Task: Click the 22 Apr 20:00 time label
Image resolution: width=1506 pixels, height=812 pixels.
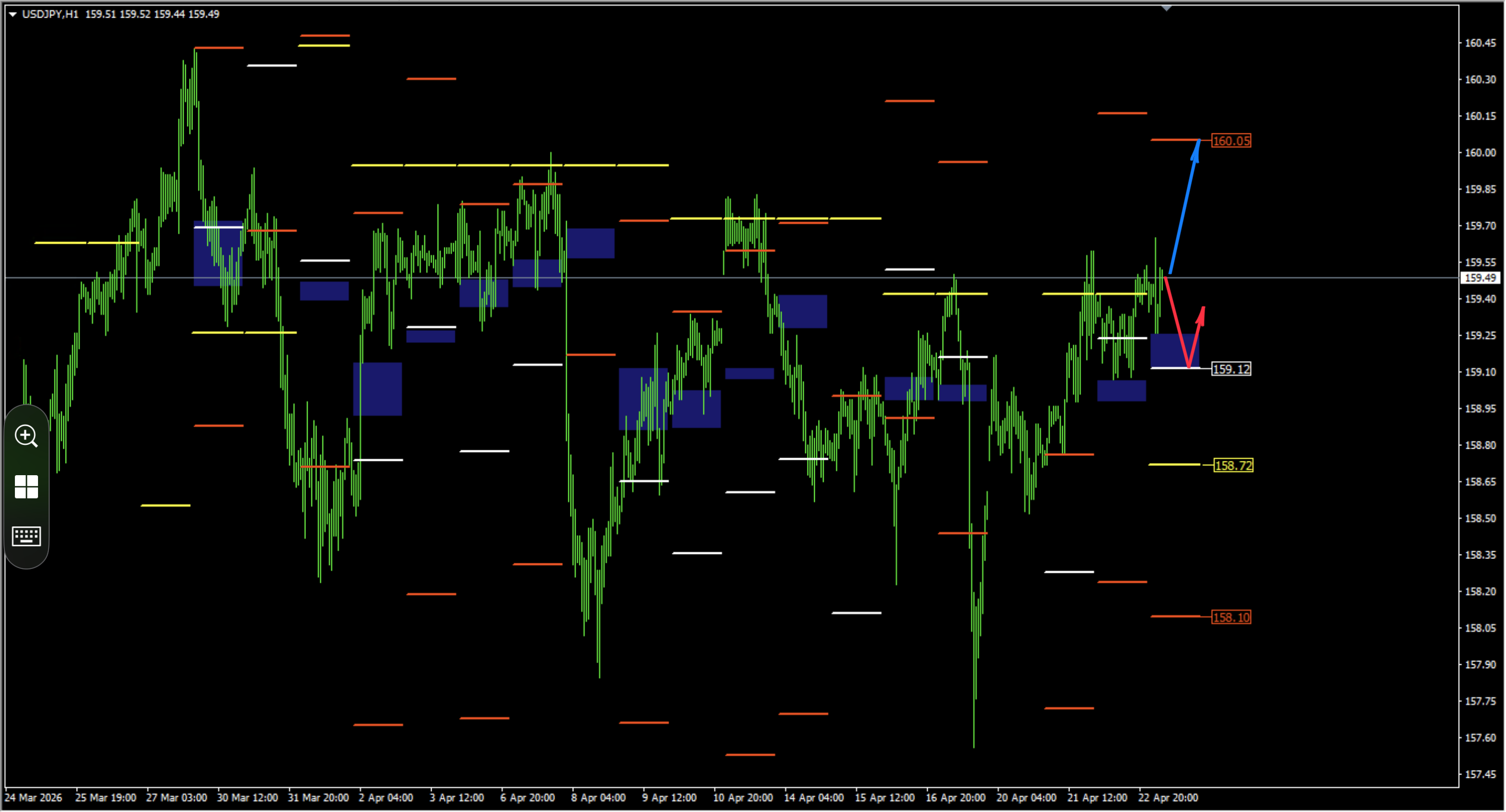Action: pyautogui.click(x=1168, y=798)
